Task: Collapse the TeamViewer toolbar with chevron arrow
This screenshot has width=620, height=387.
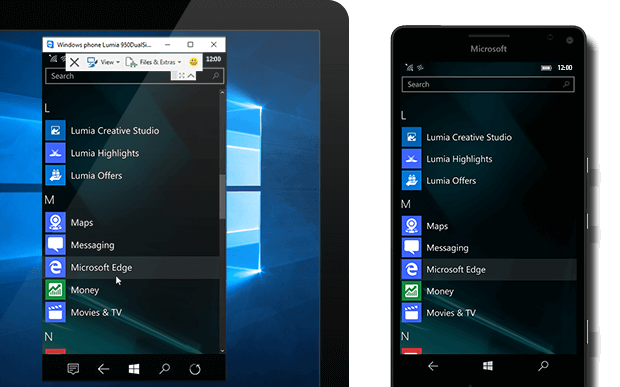Action: [191, 76]
